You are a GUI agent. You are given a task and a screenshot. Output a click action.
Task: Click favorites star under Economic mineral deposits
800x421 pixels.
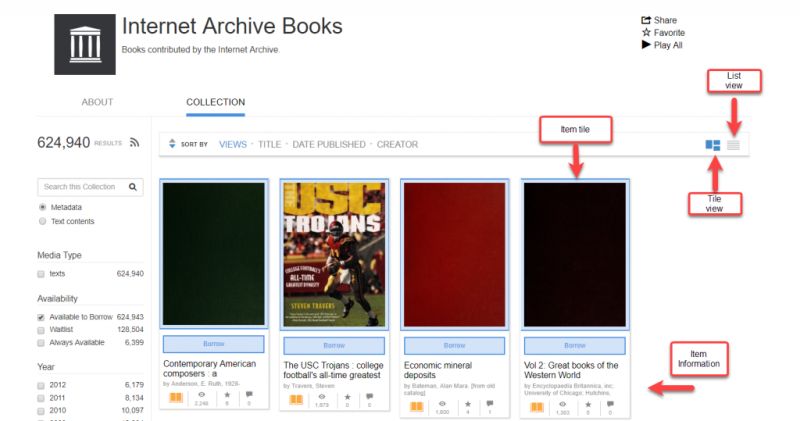468,404
